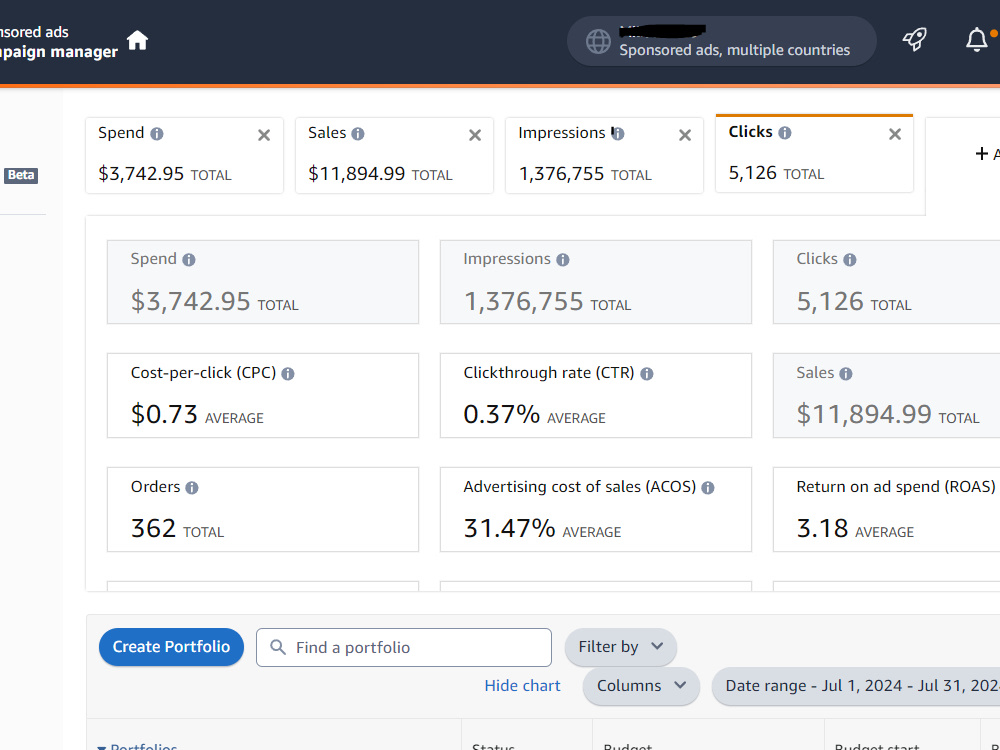
Task: Click the Hide chart link
Action: pyautogui.click(x=522, y=686)
